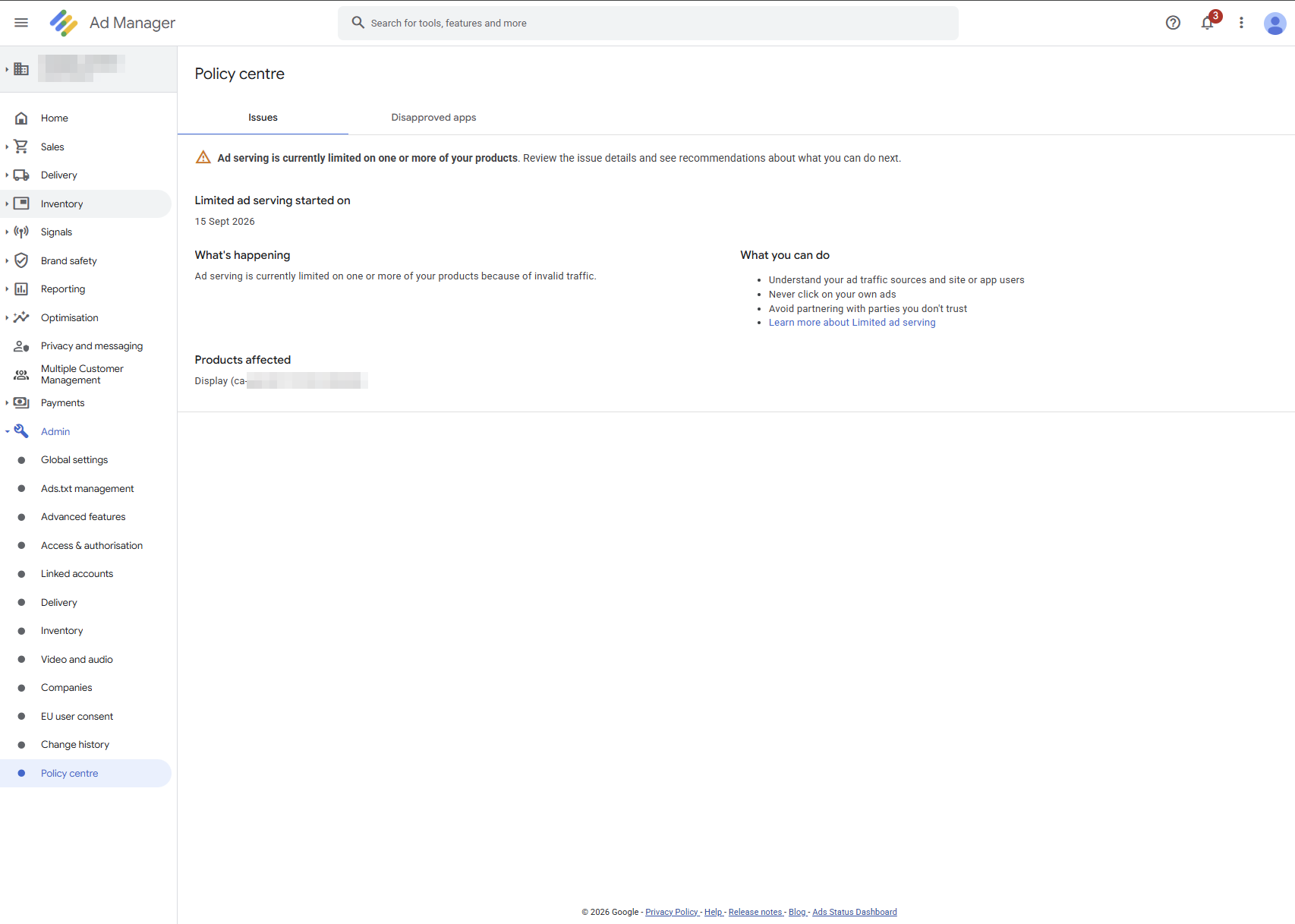Image resolution: width=1295 pixels, height=924 pixels.
Task: Click the Signals antenna icon
Action: tap(21, 232)
